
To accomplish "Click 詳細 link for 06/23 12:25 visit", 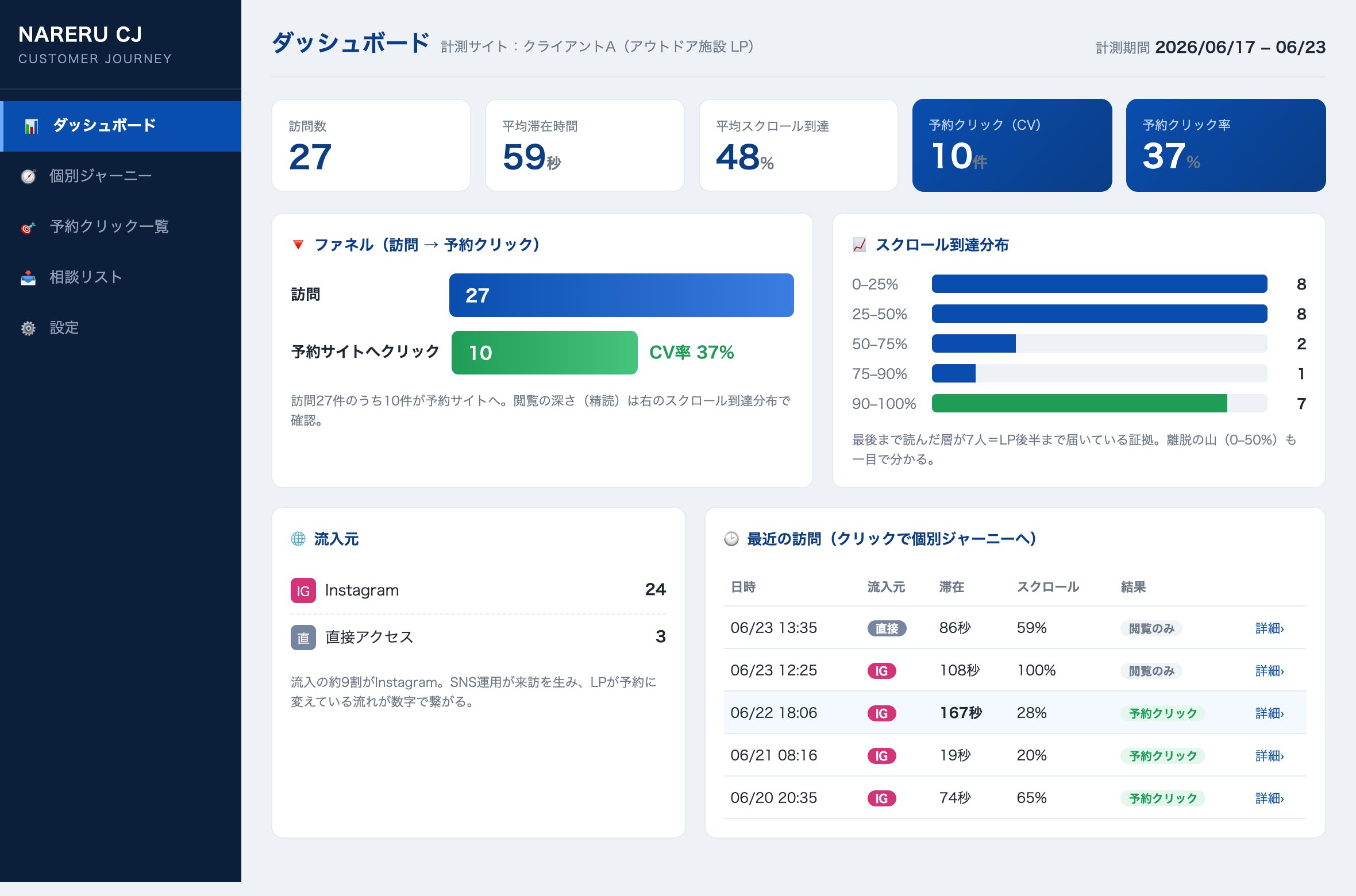I will 1269,671.
